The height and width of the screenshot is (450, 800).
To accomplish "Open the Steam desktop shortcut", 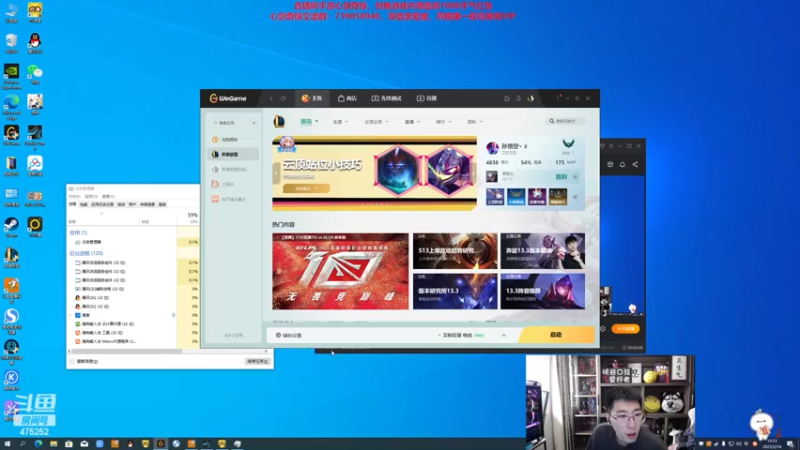I will pos(11,227).
